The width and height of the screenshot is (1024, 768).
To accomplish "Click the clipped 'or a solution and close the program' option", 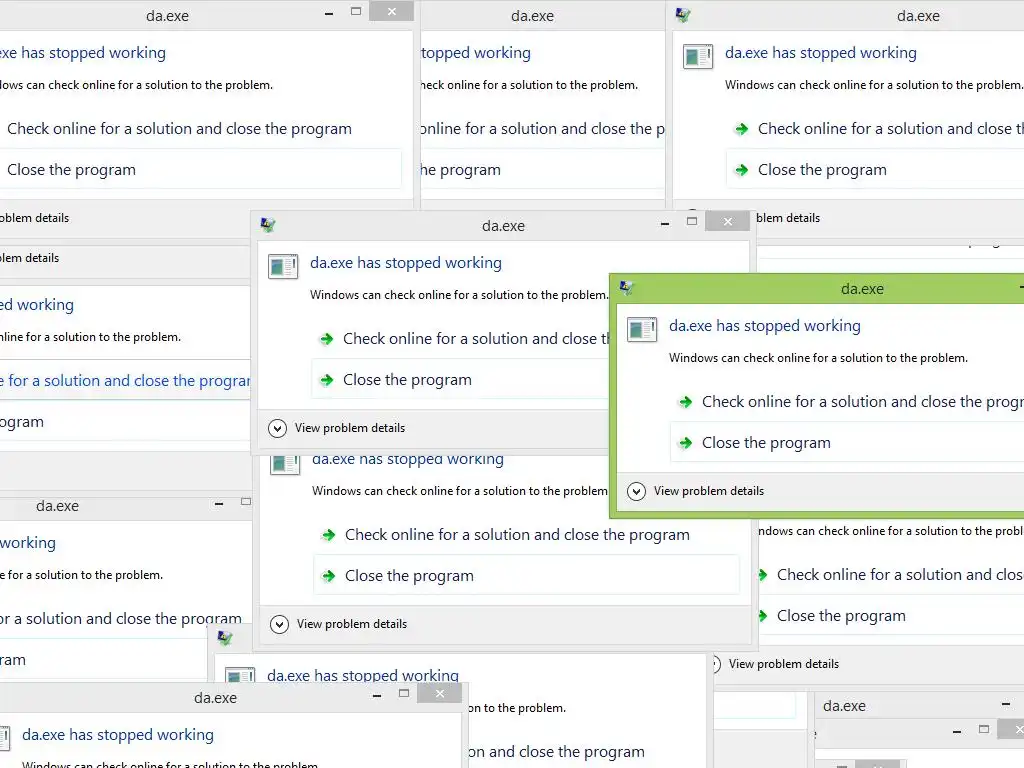I will click(121, 618).
